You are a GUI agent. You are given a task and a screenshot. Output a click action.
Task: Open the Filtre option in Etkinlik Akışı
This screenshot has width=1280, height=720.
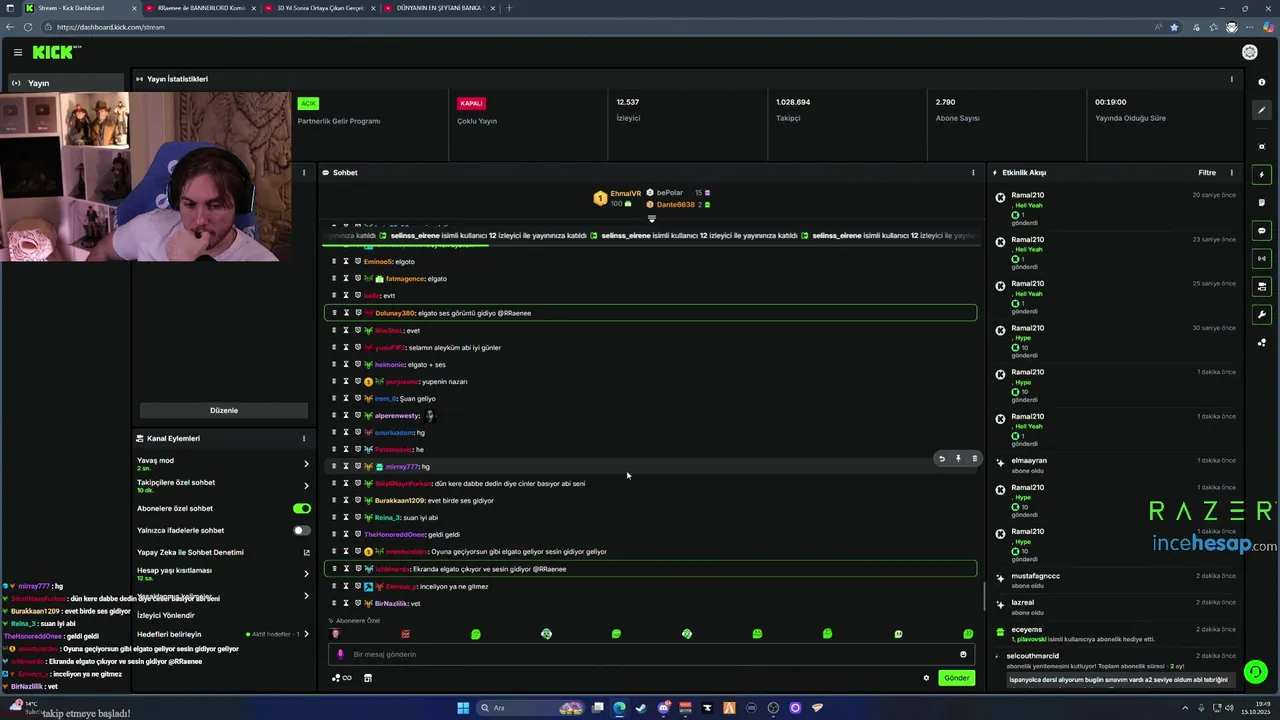(x=1207, y=173)
